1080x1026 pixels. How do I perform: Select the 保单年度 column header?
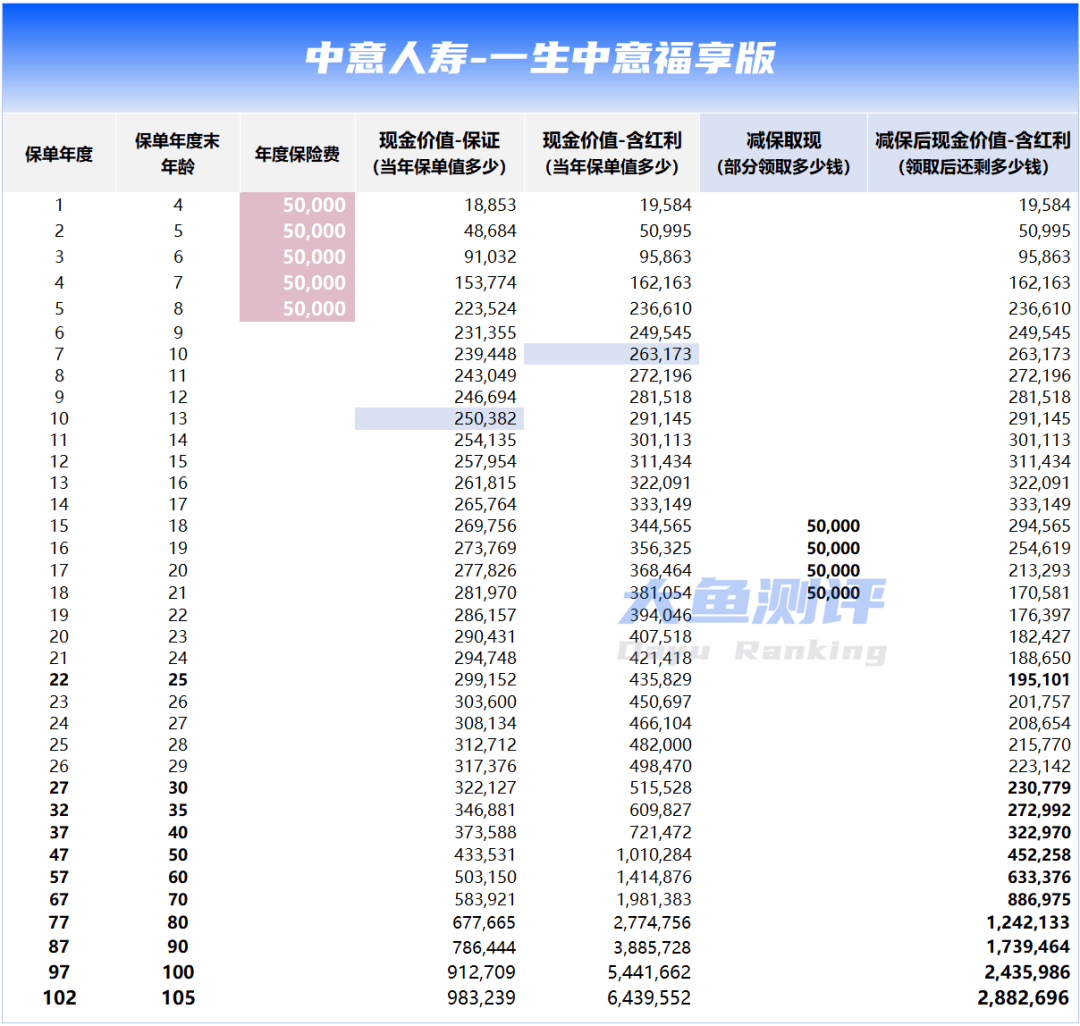pyautogui.click(x=59, y=154)
